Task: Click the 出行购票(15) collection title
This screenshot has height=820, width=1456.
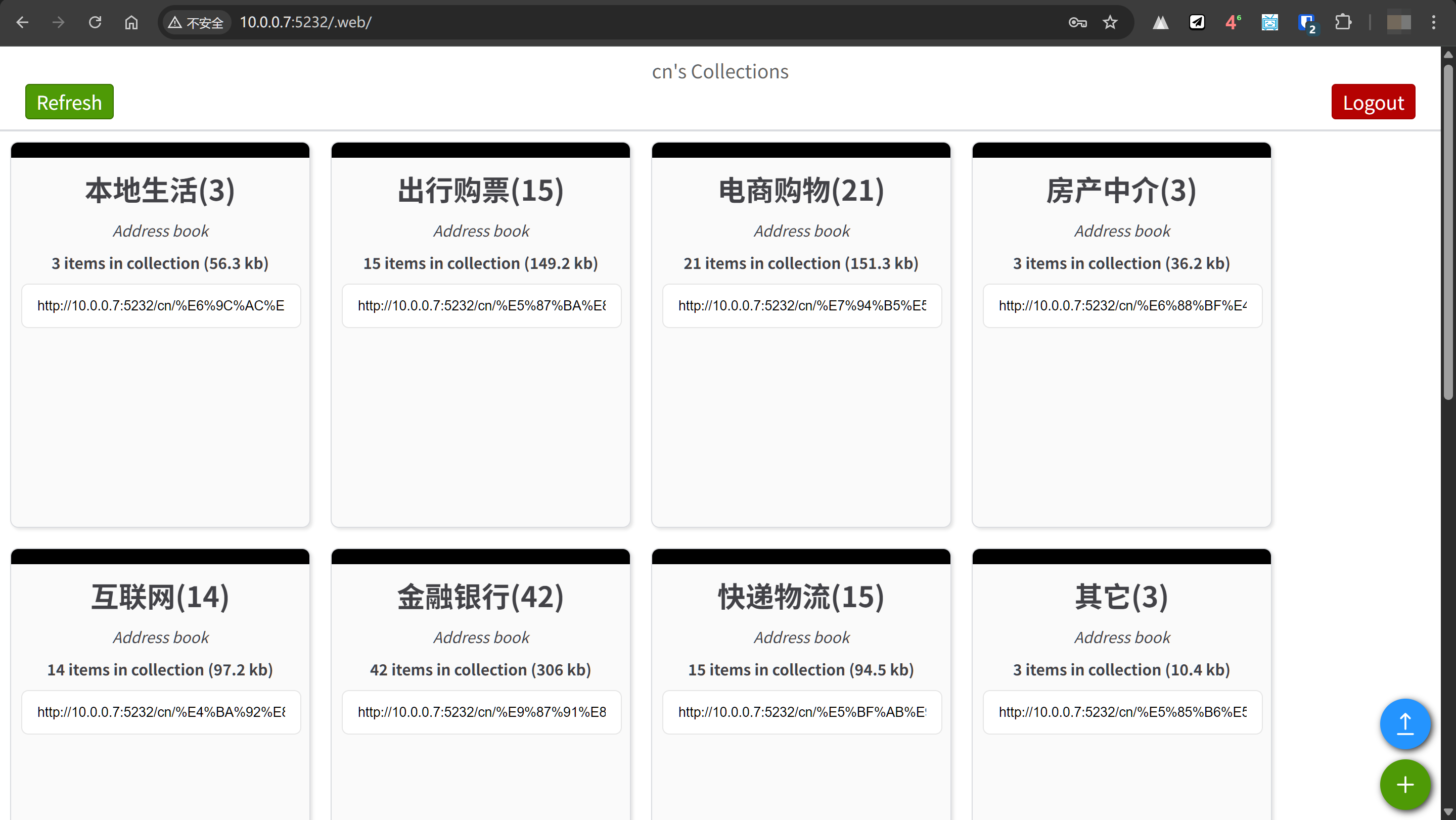Action: pos(480,191)
